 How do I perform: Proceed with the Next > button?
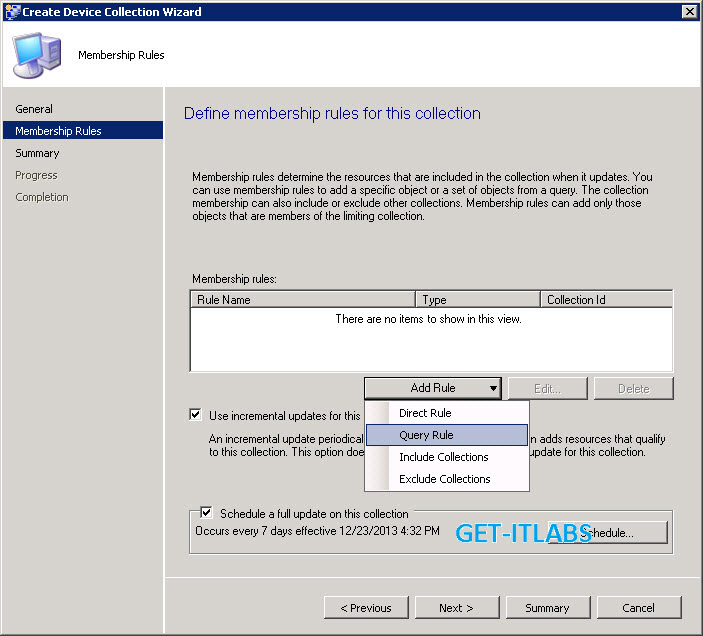(x=457, y=608)
